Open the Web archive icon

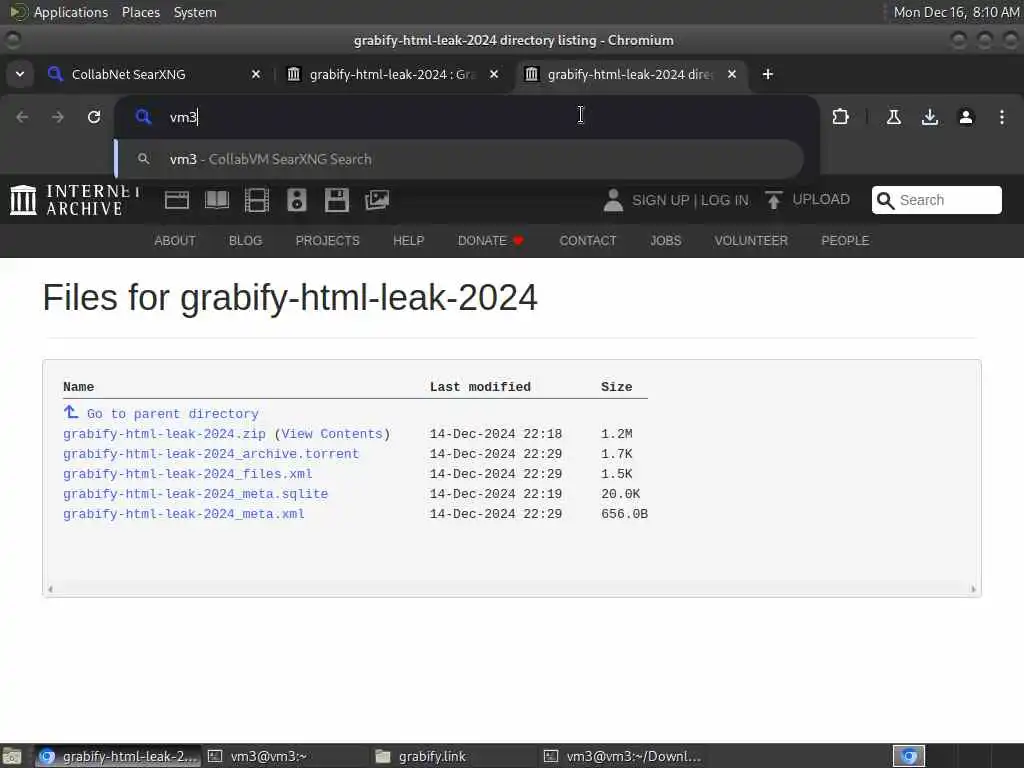click(x=176, y=200)
